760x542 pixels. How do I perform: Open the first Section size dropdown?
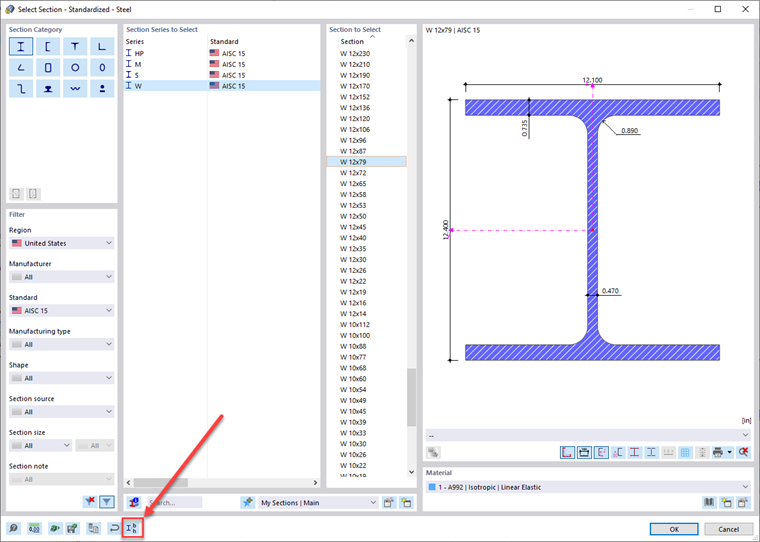pyautogui.click(x=41, y=445)
